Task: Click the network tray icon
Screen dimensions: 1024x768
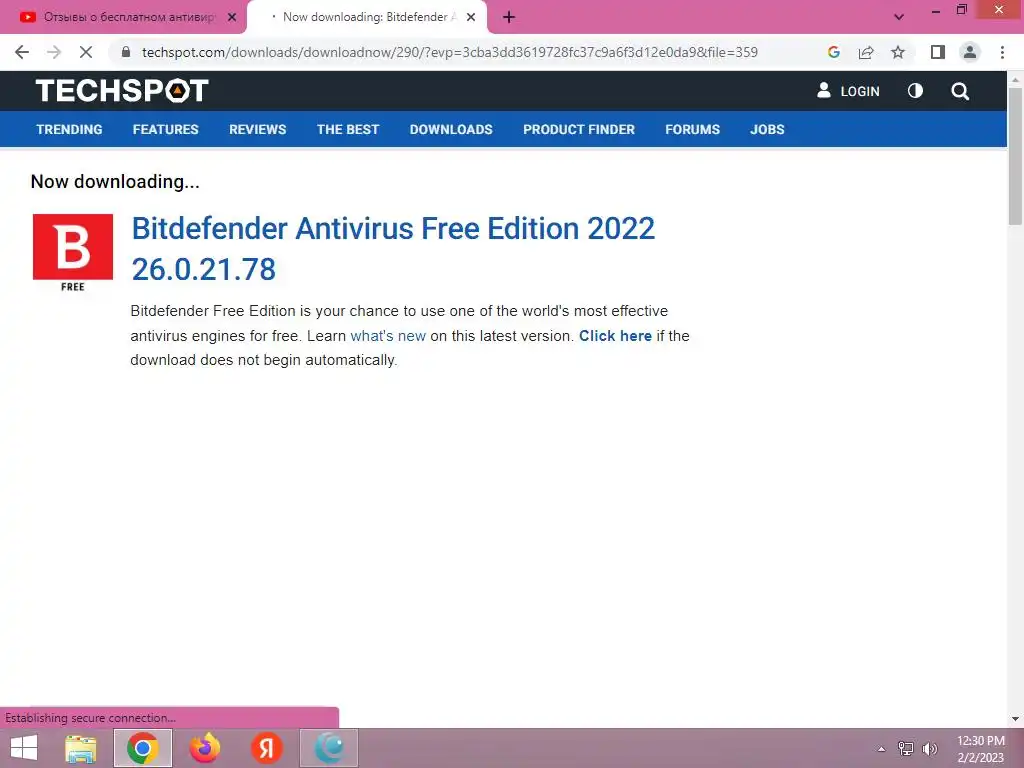Action: (x=906, y=749)
